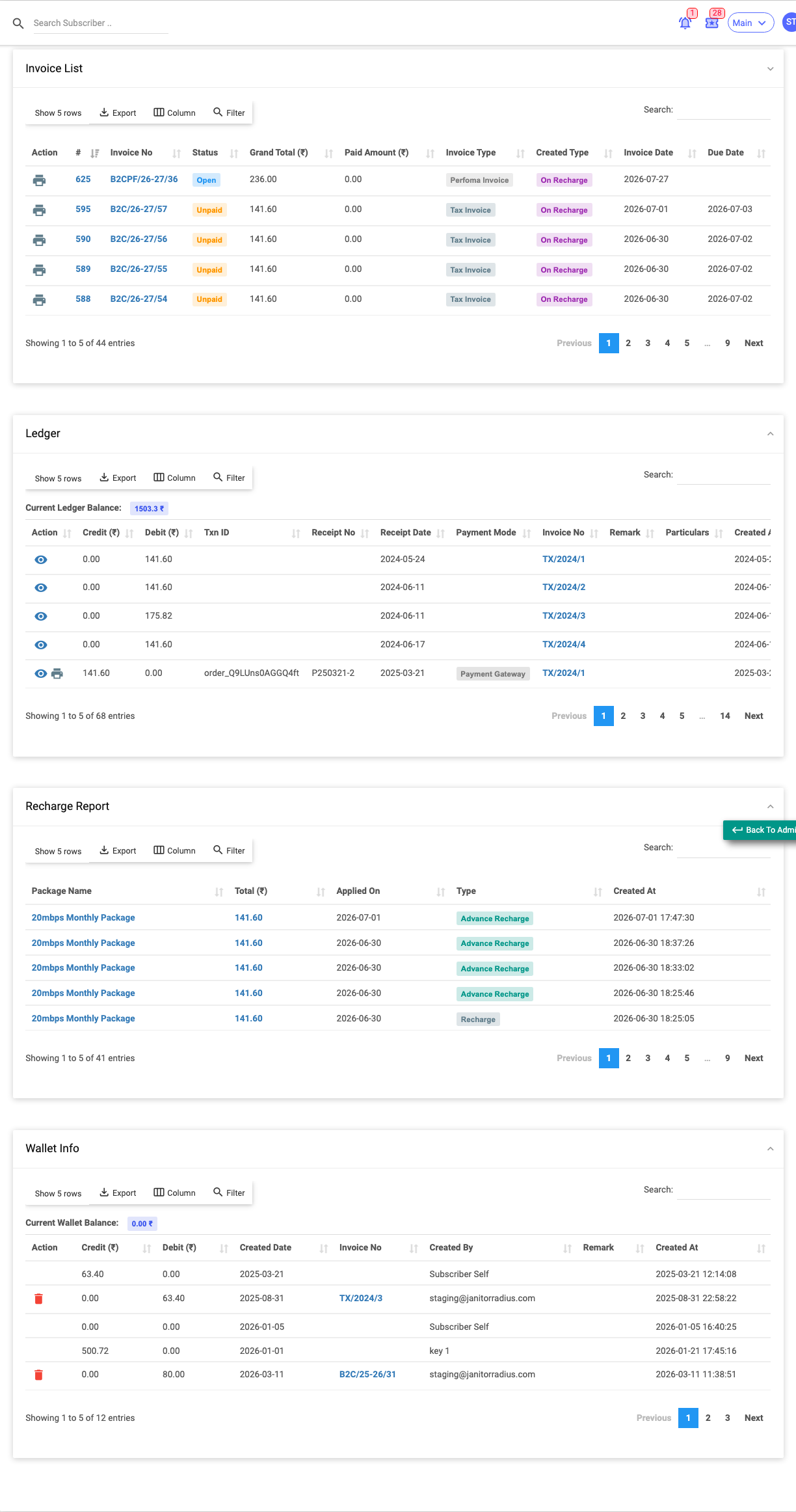Collapse the Wallet Info panel chevron
The image size is (796, 1512).
[770, 1149]
